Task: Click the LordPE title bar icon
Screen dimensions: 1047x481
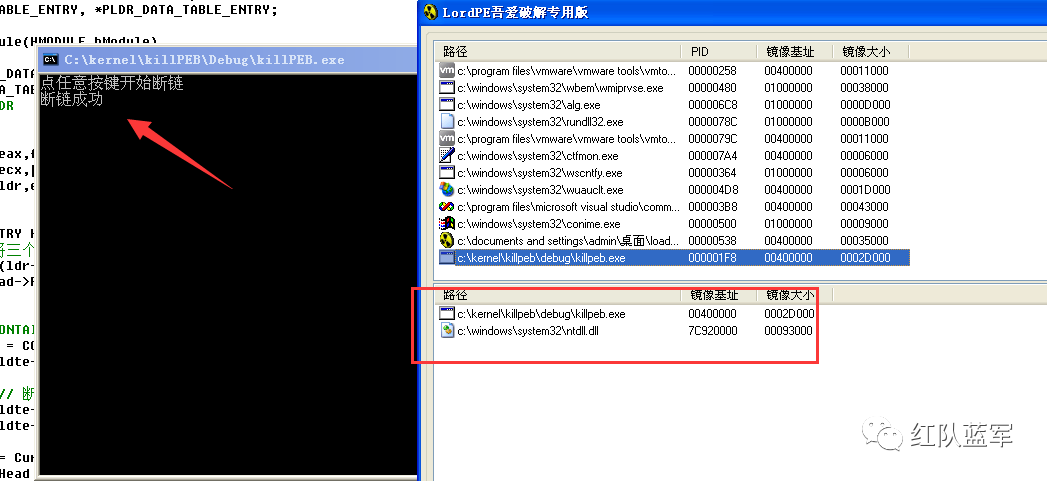Action: (x=431, y=12)
